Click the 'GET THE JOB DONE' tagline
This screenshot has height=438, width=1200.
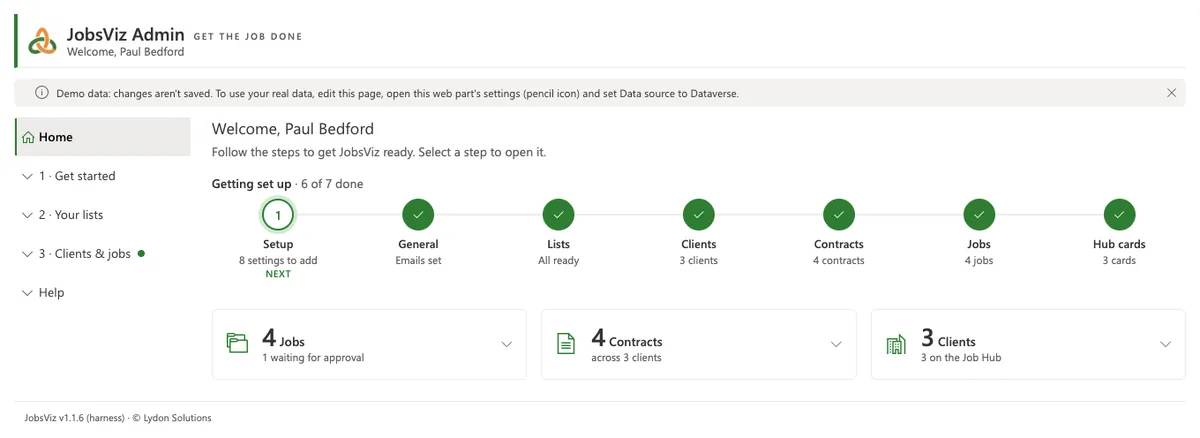[248, 37]
